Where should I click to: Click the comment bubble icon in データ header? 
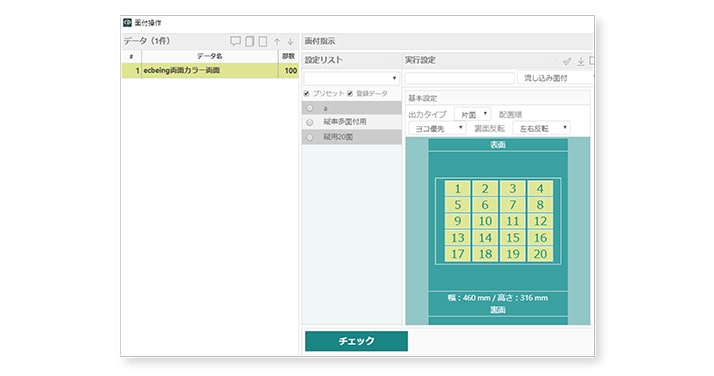pyautogui.click(x=235, y=41)
